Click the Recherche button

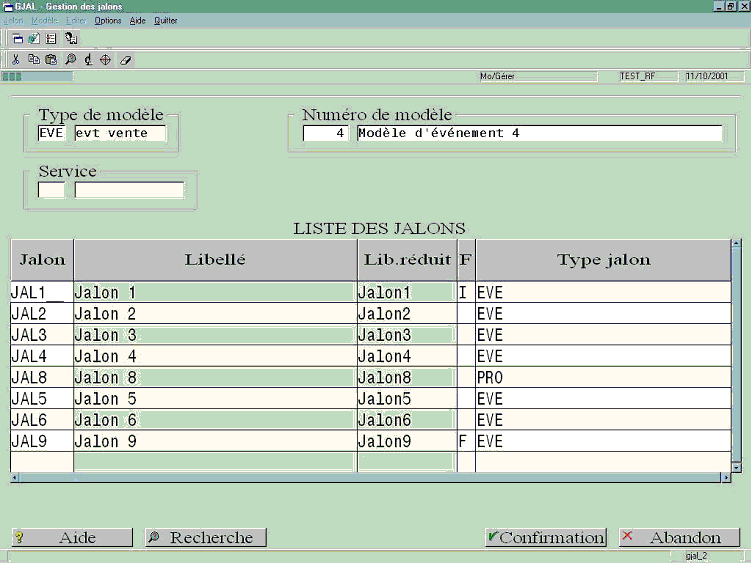(x=206, y=537)
